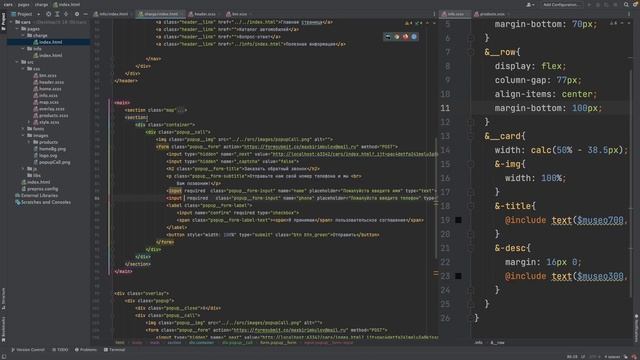
Task: Open the Structure side tool window
Action: point(3,298)
